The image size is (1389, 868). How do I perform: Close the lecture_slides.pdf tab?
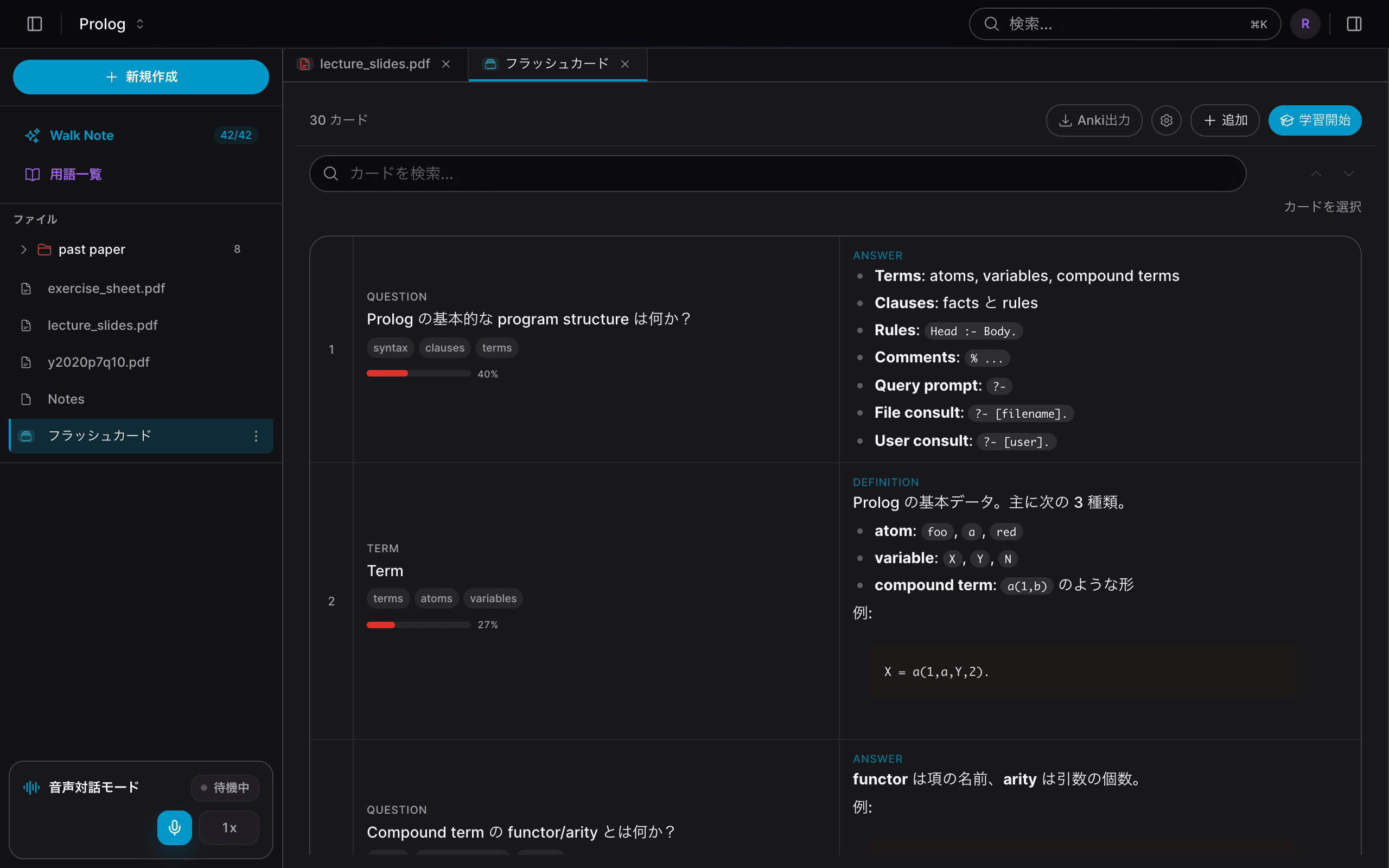[446, 65]
